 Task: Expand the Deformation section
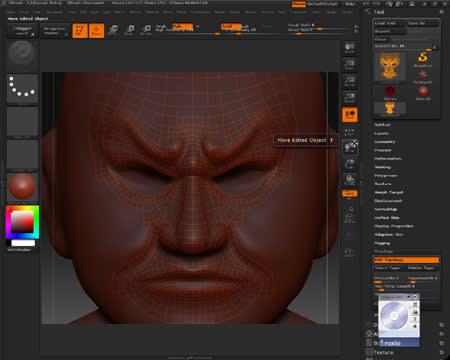[388, 159]
